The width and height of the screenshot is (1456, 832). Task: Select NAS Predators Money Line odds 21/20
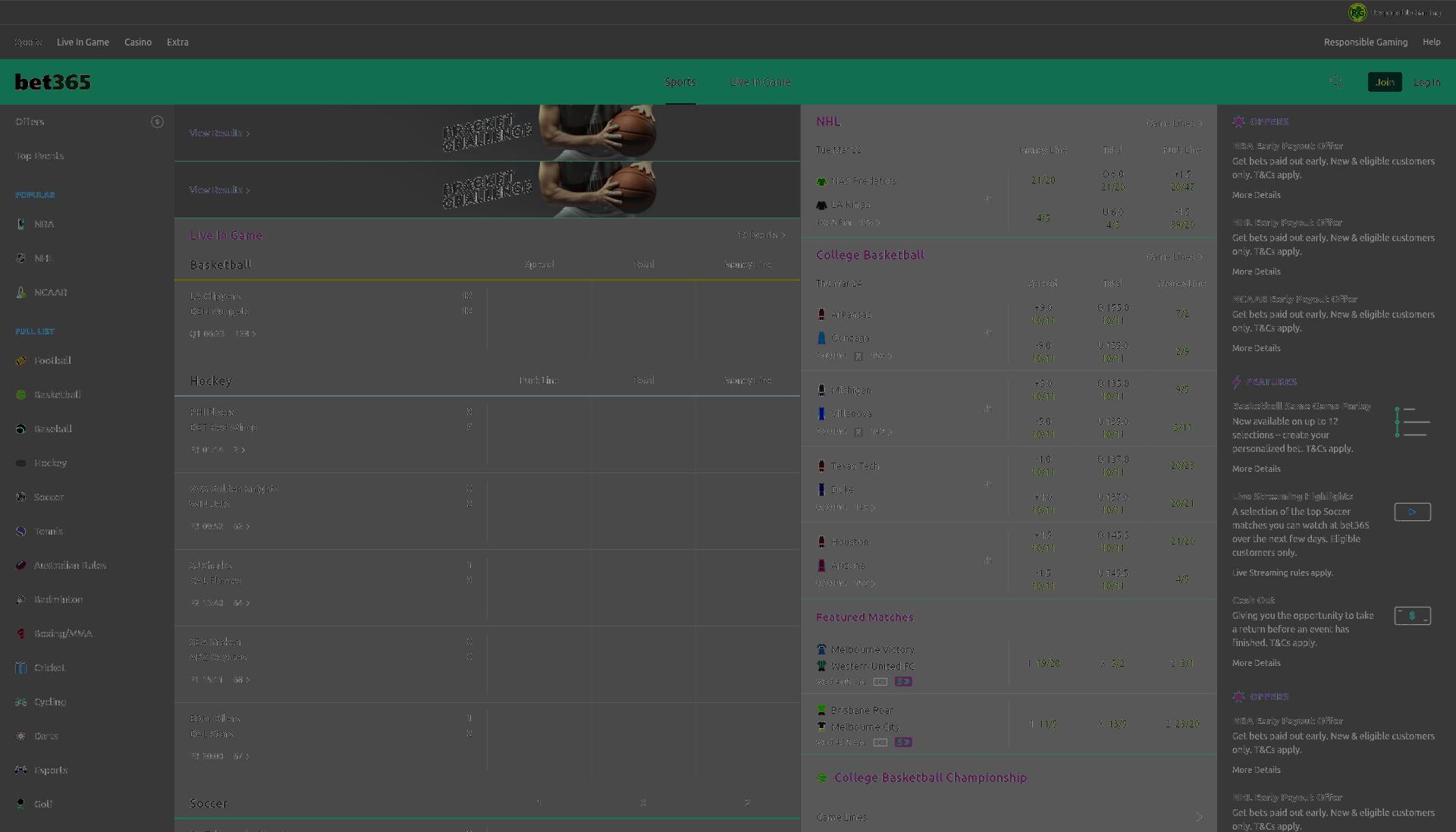coord(1043,181)
